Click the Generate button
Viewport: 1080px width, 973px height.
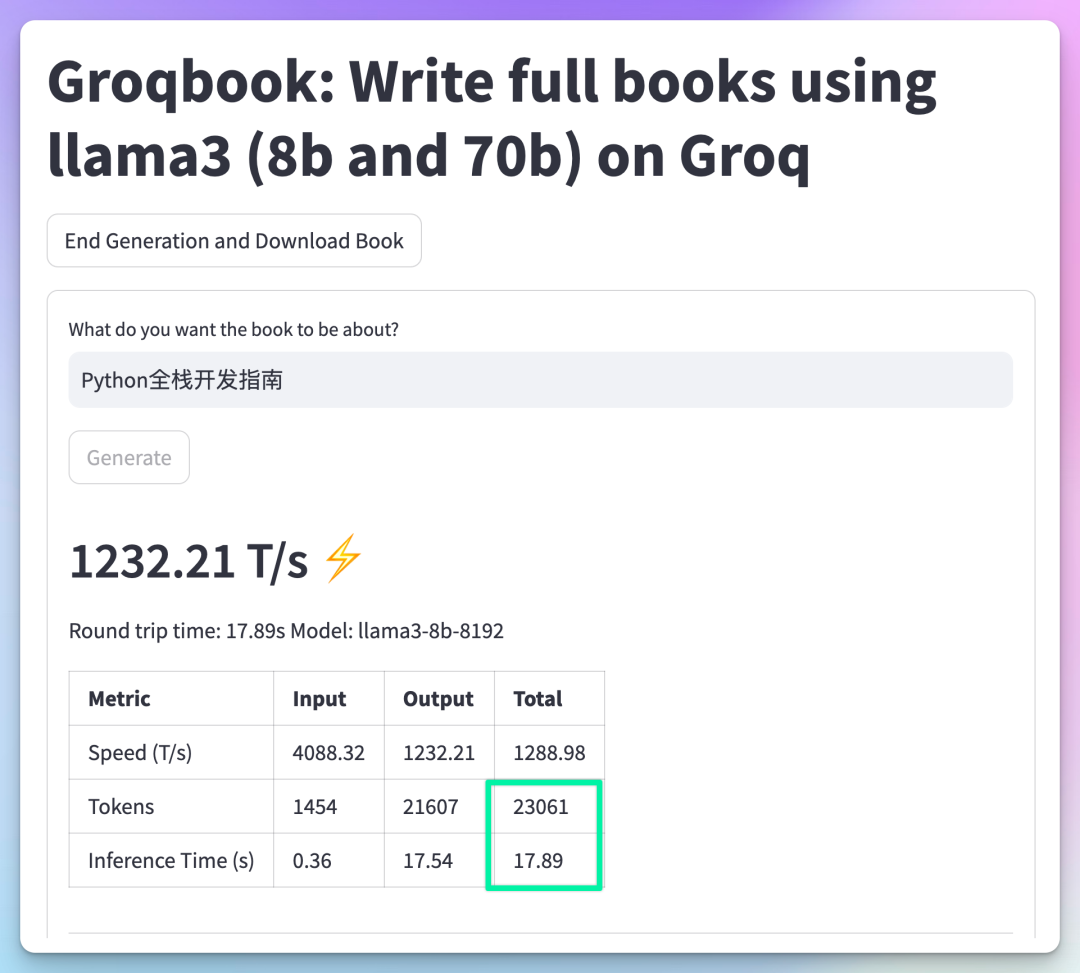(129, 457)
